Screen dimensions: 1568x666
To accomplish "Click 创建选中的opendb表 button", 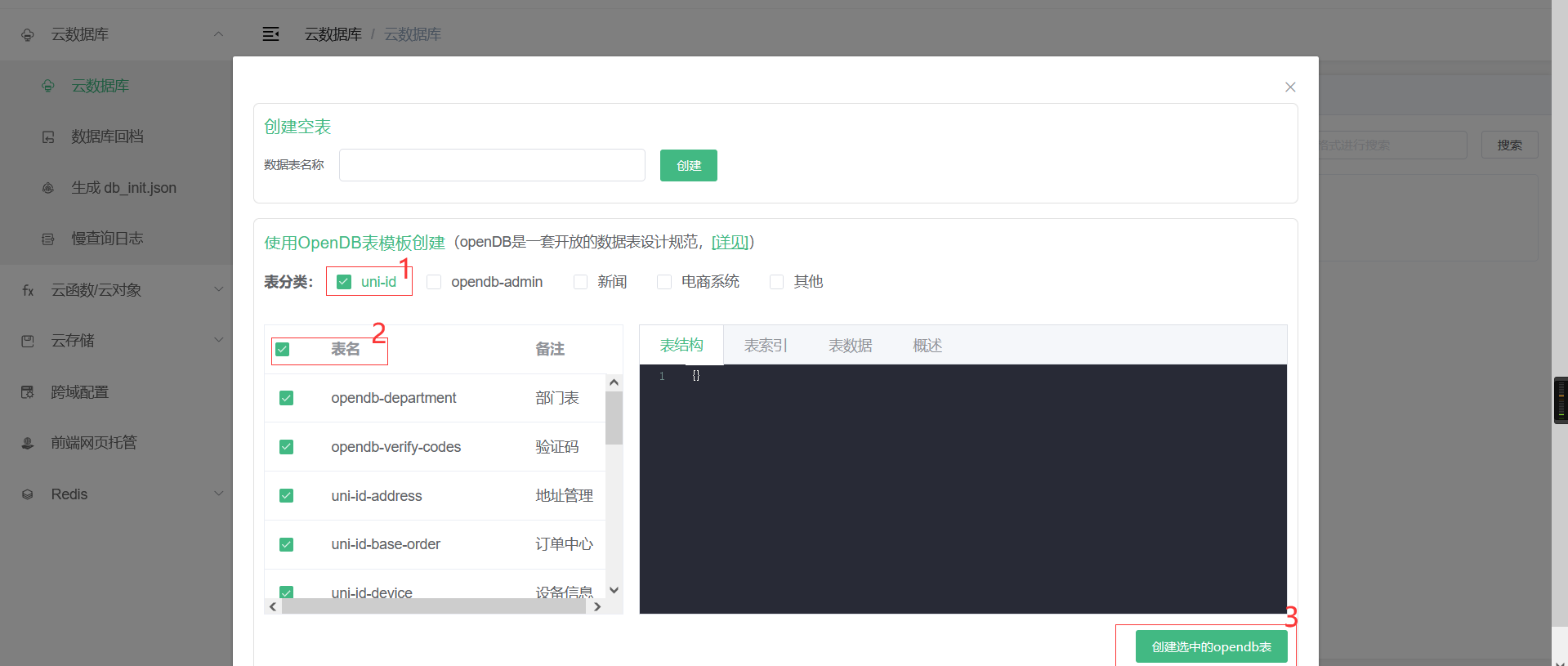I will [1212, 646].
